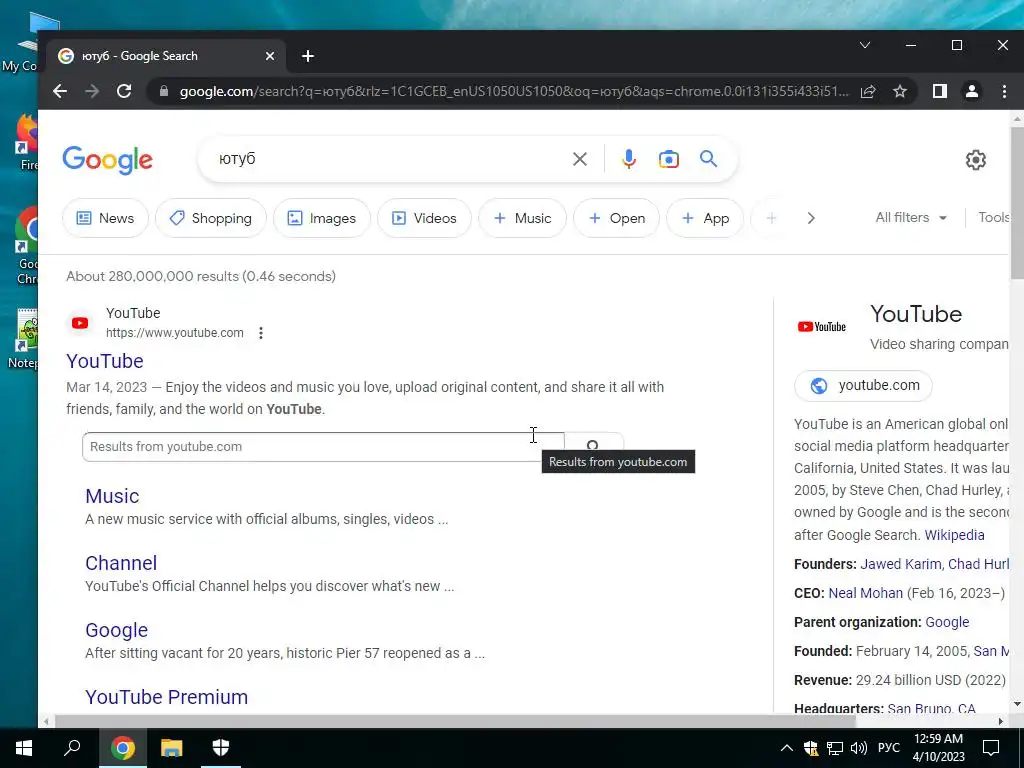Open the YouTube result title link

tap(104, 361)
